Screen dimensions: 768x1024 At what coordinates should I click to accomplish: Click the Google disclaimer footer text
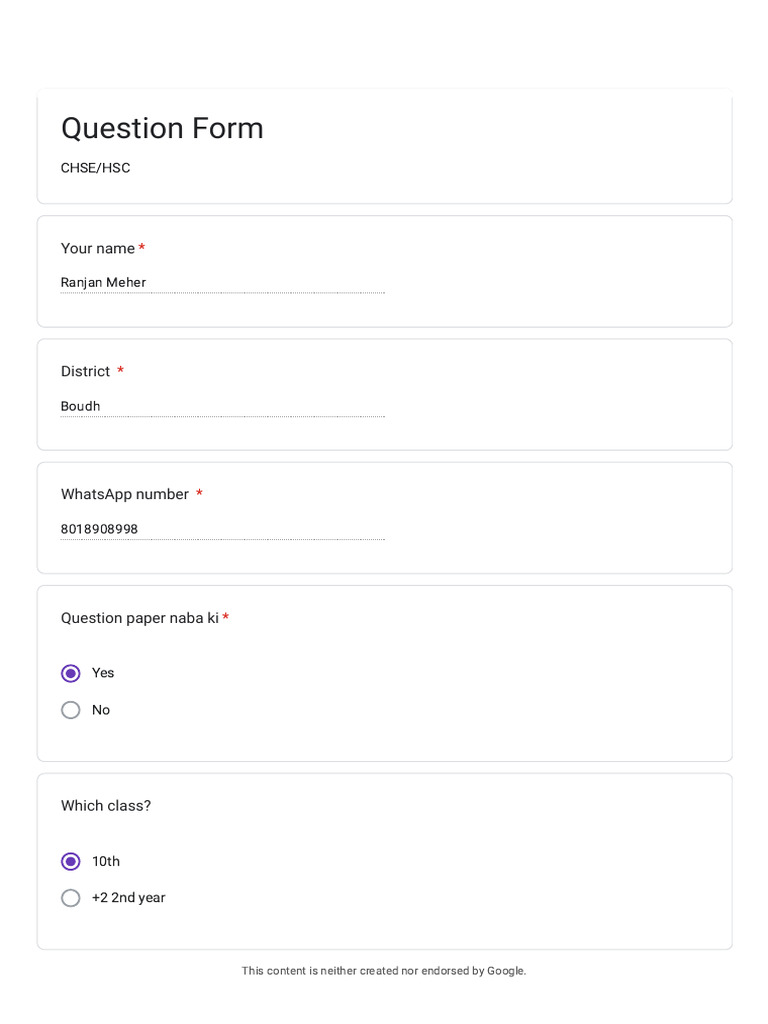[384, 970]
